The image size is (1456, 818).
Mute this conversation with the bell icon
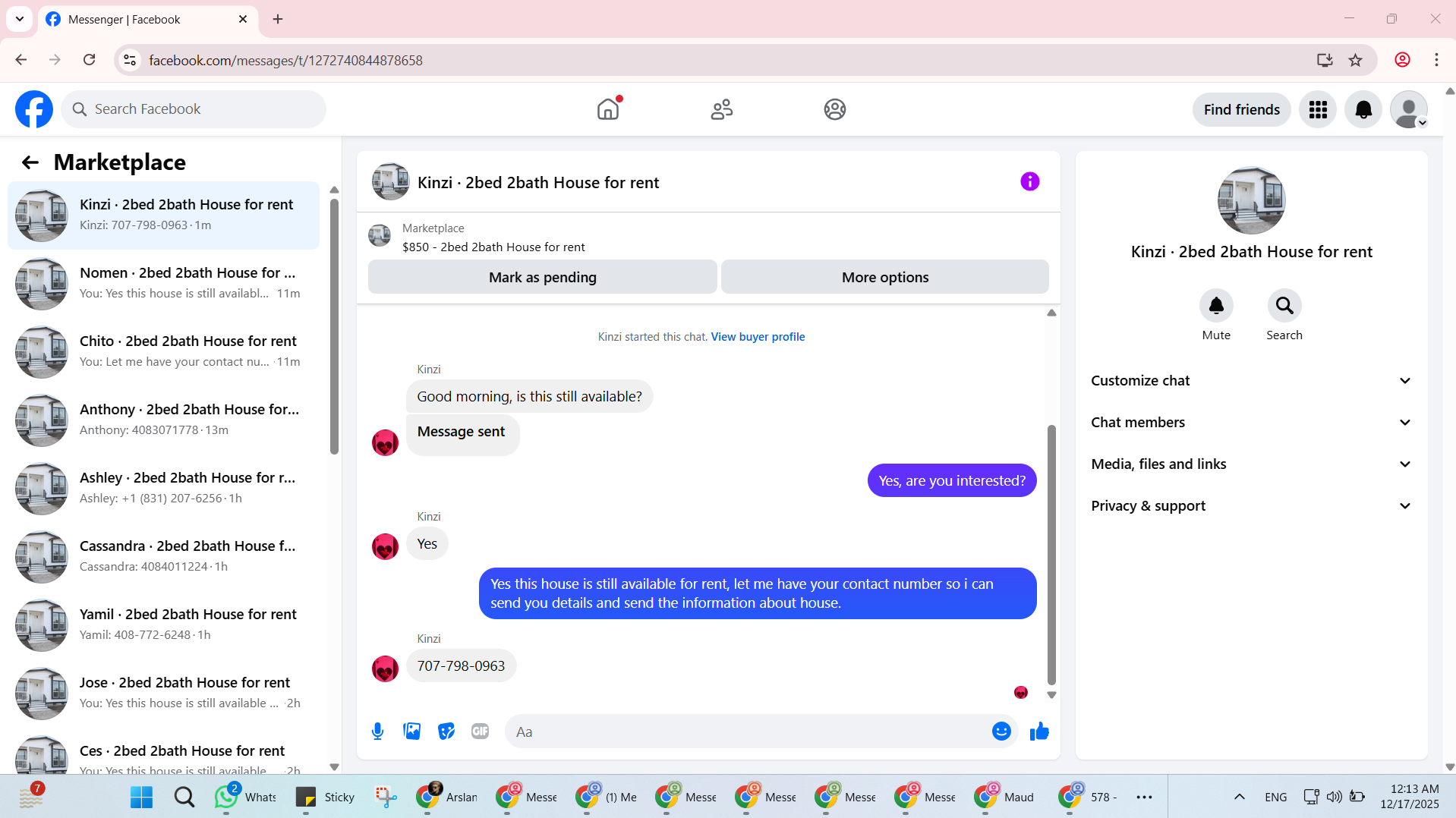tap(1216, 306)
